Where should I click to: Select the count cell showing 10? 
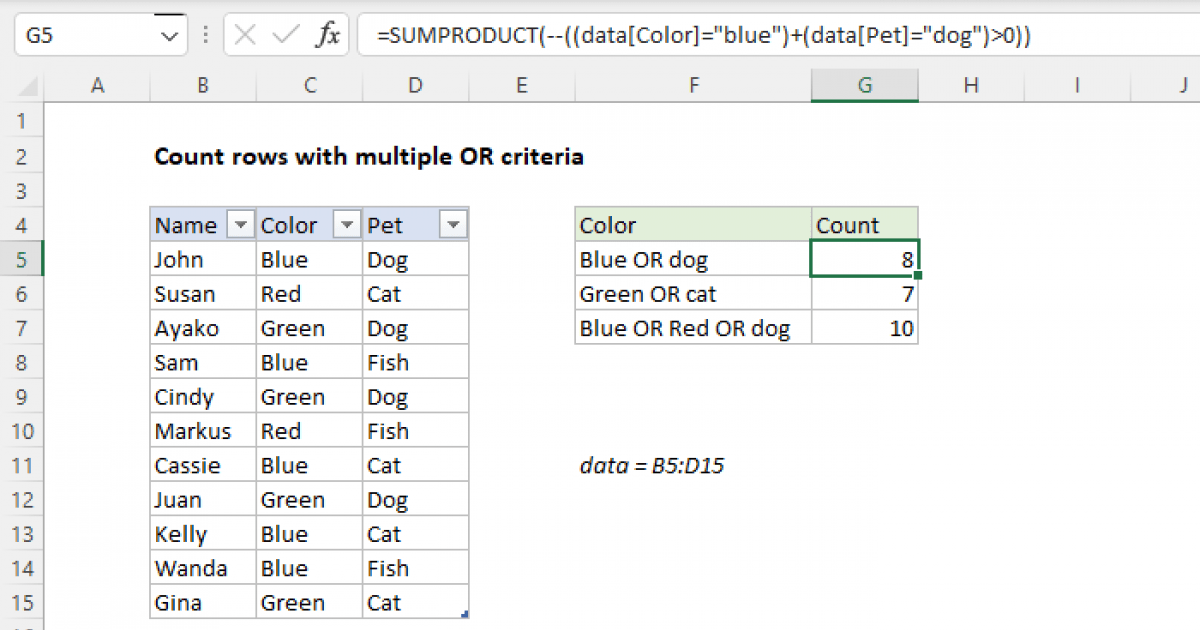click(x=864, y=329)
